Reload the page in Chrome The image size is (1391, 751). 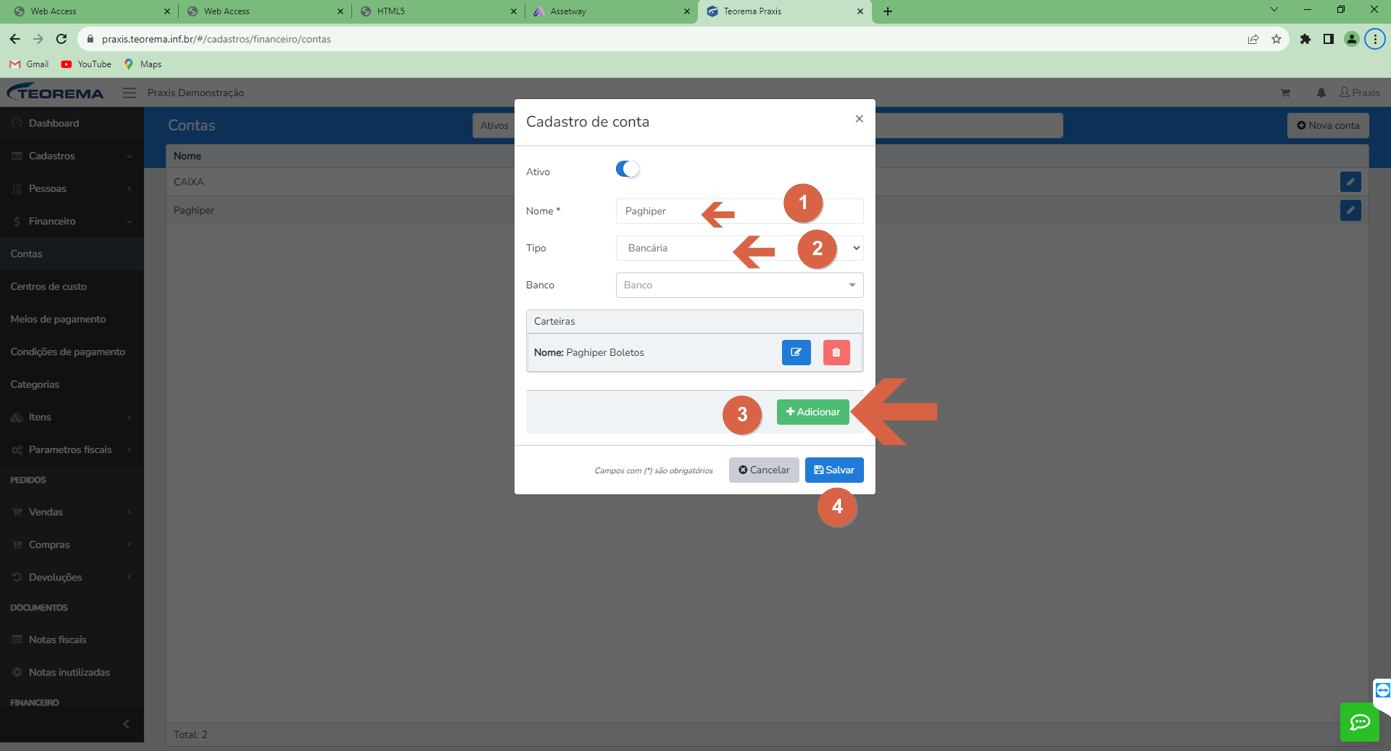pos(61,39)
